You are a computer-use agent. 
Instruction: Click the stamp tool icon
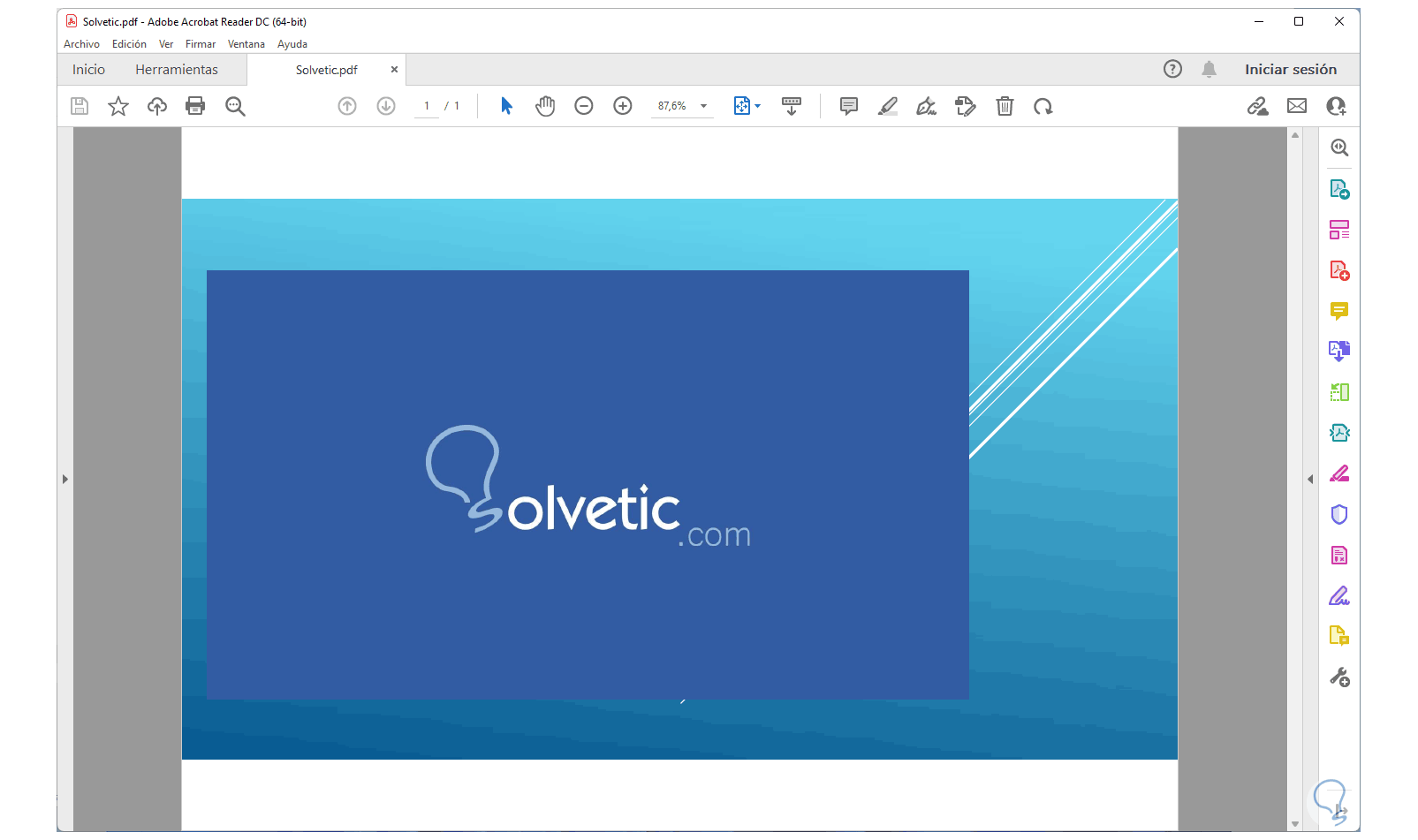pyautogui.click(x=966, y=106)
